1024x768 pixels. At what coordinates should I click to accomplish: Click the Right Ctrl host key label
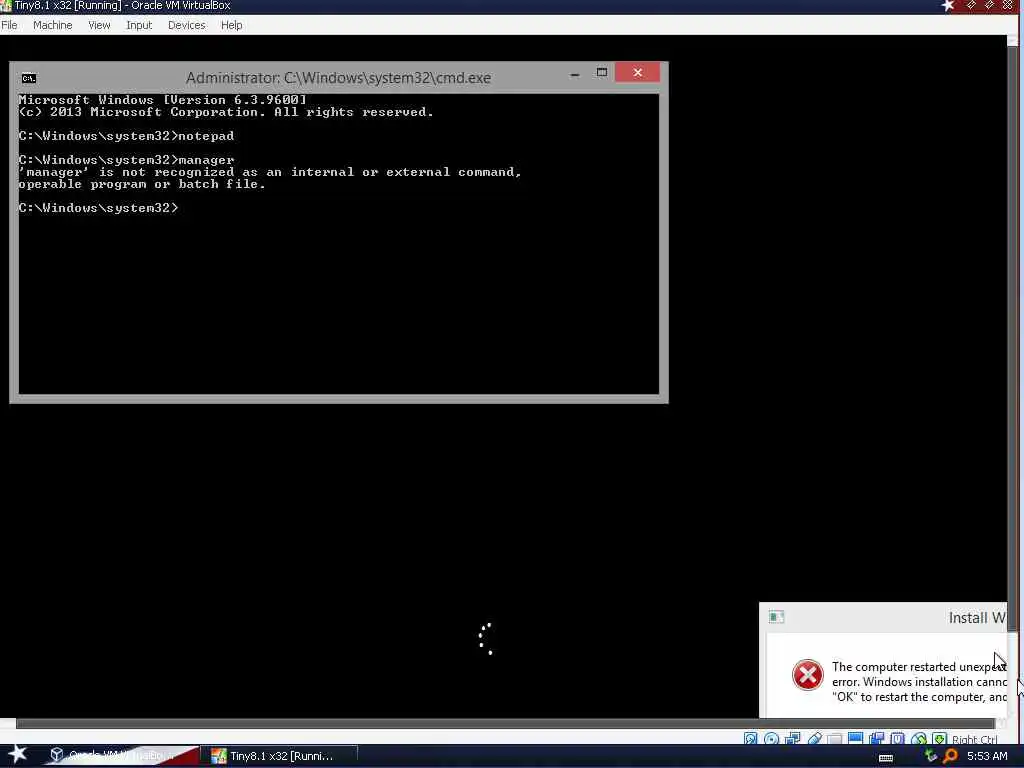tap(974, 739)
